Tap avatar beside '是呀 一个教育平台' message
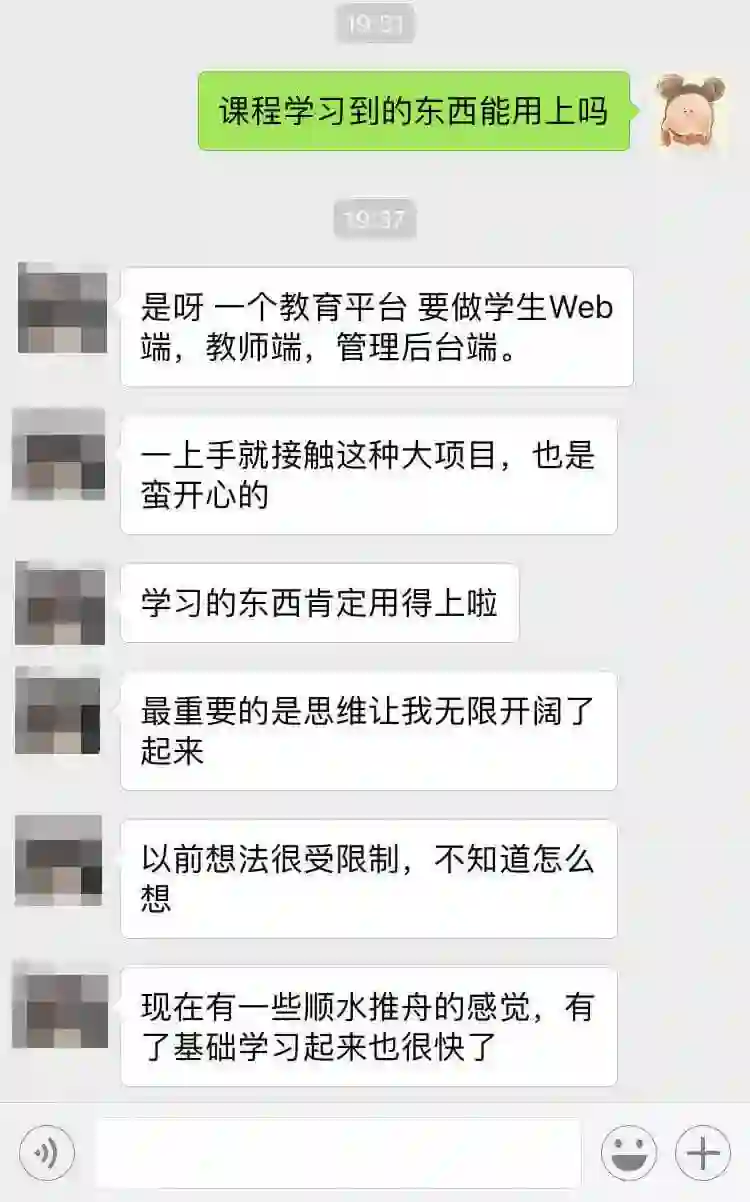Image resolution: width=750 pixels, height=1202 pixels. pyautogui.click(x=62, y=309)
